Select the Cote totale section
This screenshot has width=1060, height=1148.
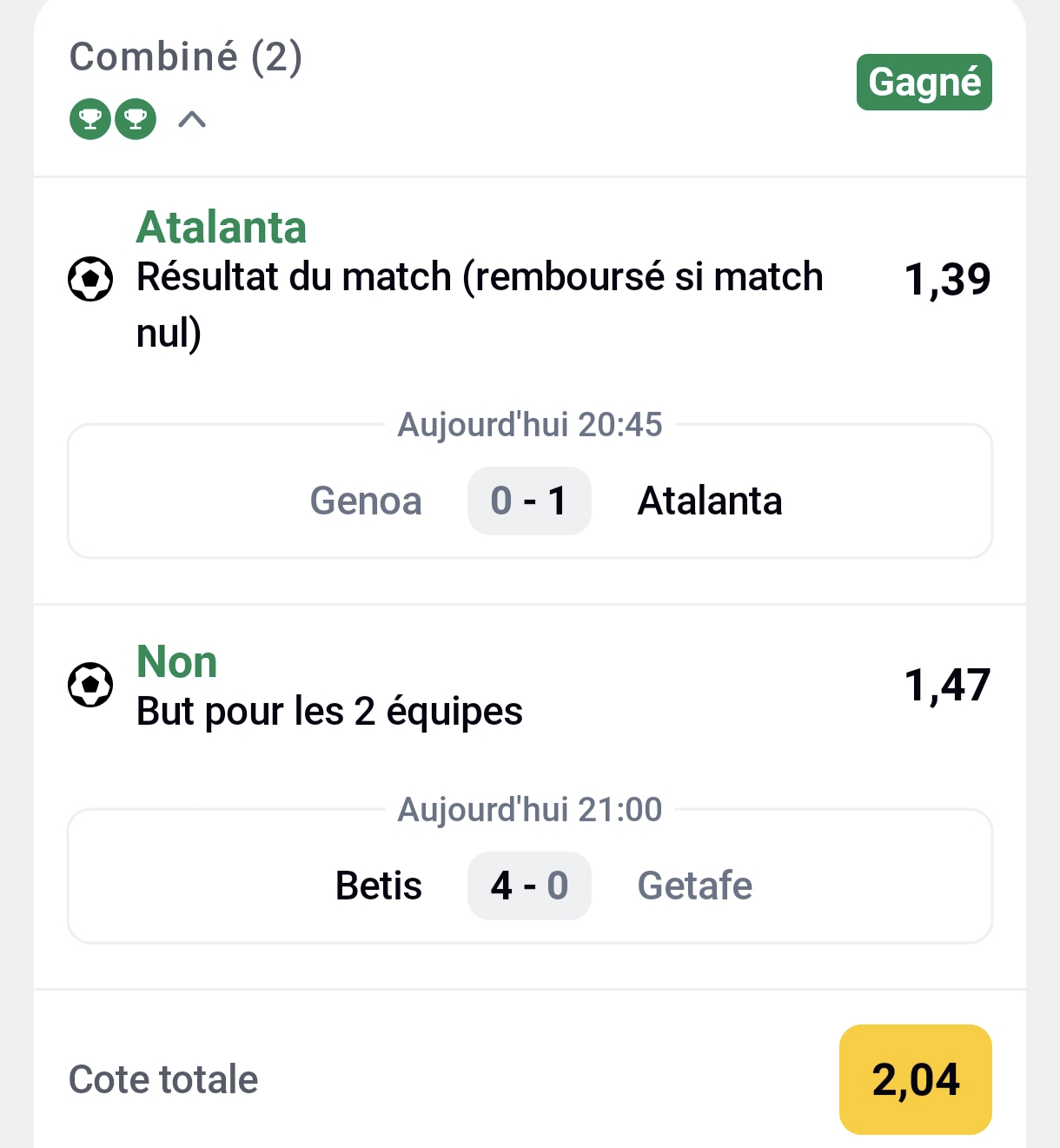click(162, 1080)
